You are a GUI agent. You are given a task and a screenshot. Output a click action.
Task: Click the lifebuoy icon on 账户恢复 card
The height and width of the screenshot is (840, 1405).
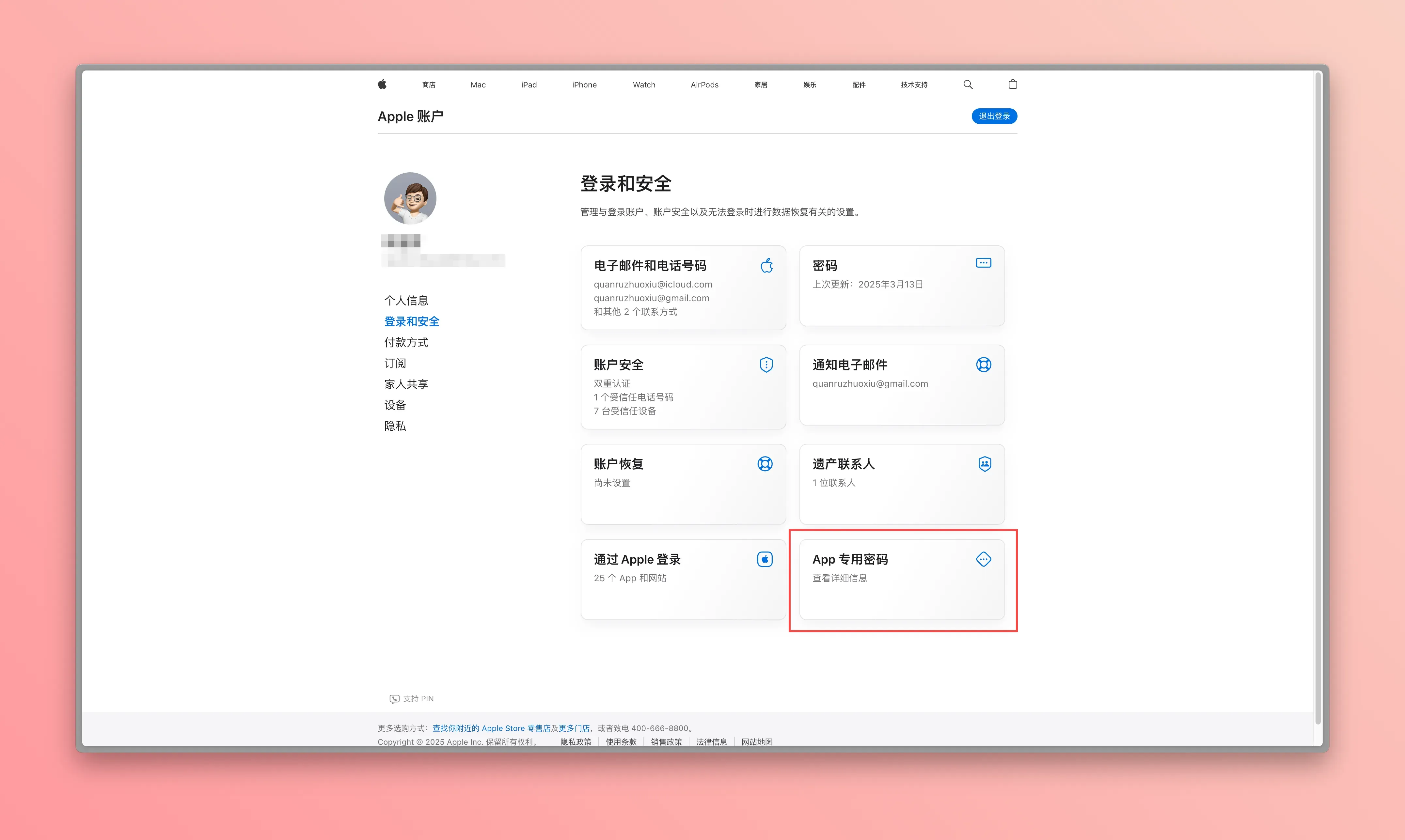(765, 464)
